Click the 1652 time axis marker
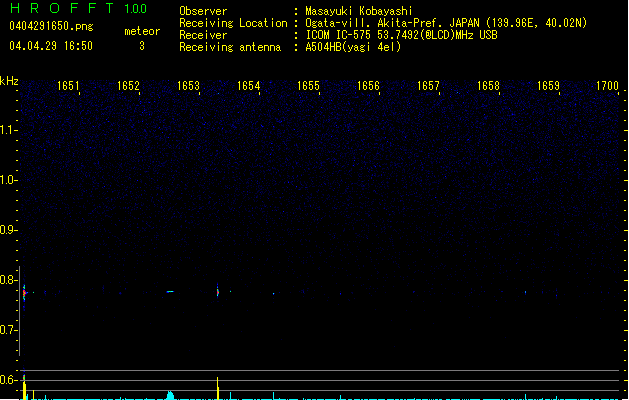629x400 pixels. pos(128,86)
